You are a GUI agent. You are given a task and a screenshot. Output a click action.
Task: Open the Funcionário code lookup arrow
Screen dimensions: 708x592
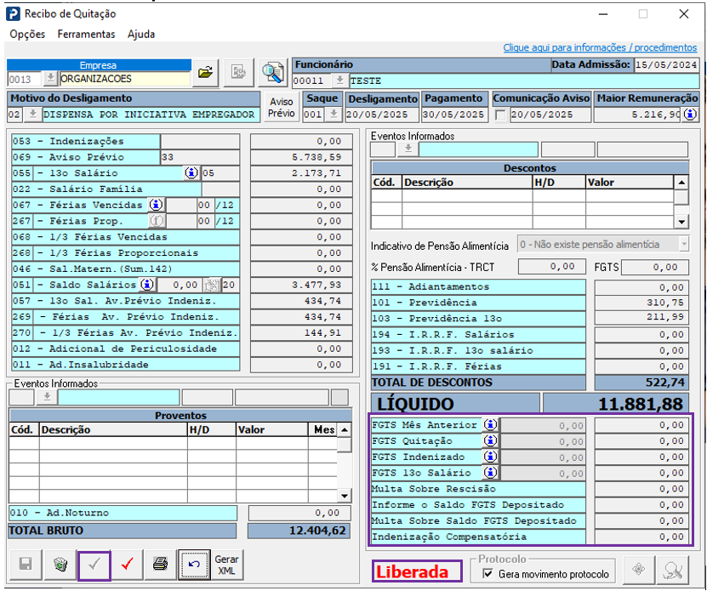click(x=340, y=81)
